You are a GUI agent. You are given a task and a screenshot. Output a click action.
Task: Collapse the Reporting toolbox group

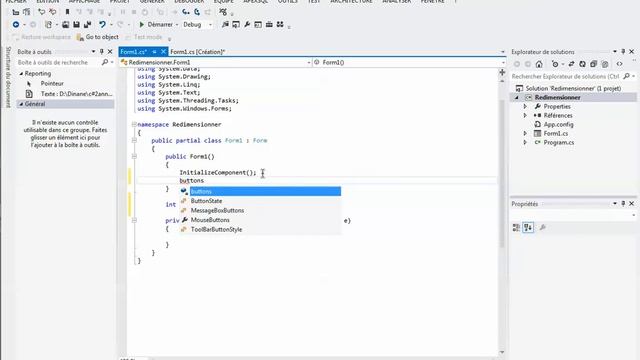[x=21, y=74]
